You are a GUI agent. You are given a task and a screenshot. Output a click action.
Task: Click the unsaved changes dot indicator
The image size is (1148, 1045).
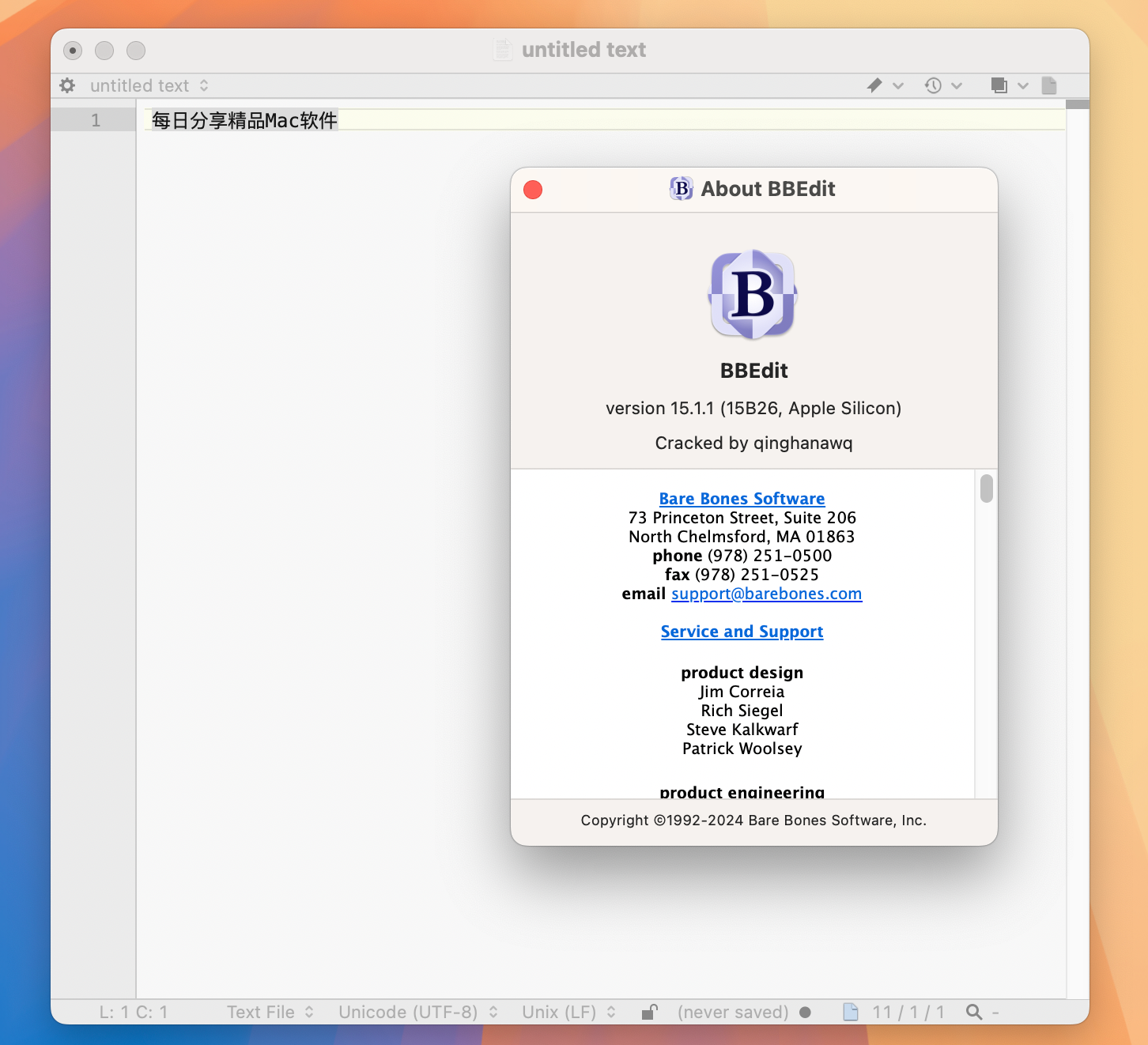(805, 1012)
